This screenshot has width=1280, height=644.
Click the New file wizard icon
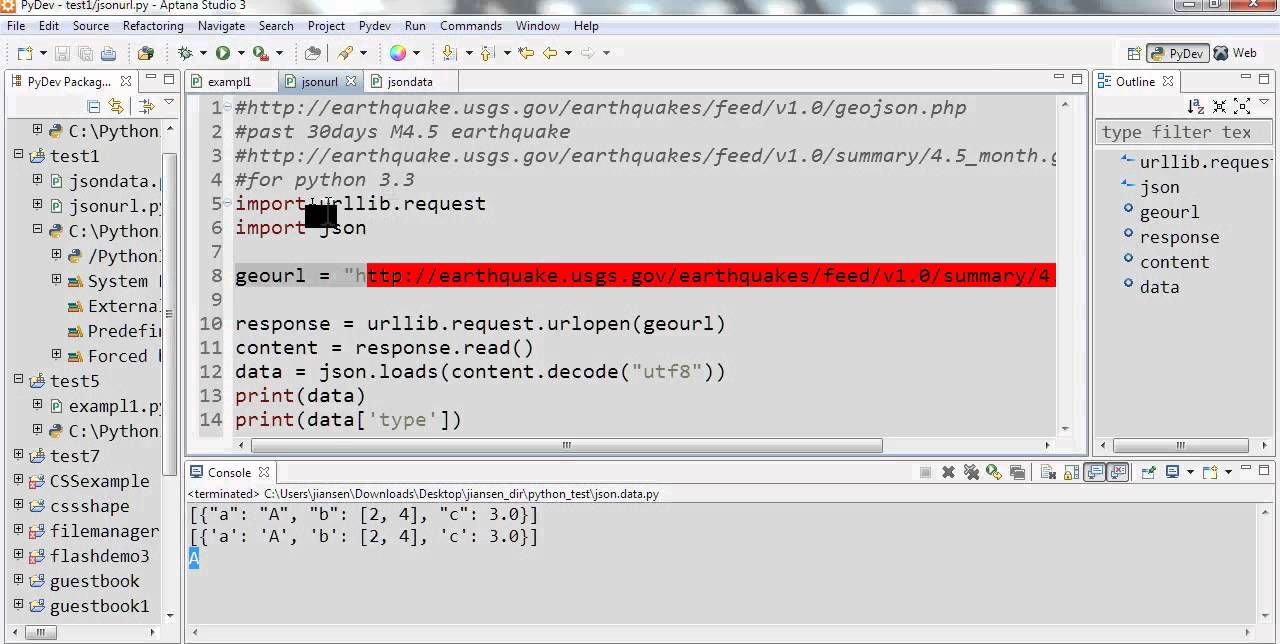[25, 53]
